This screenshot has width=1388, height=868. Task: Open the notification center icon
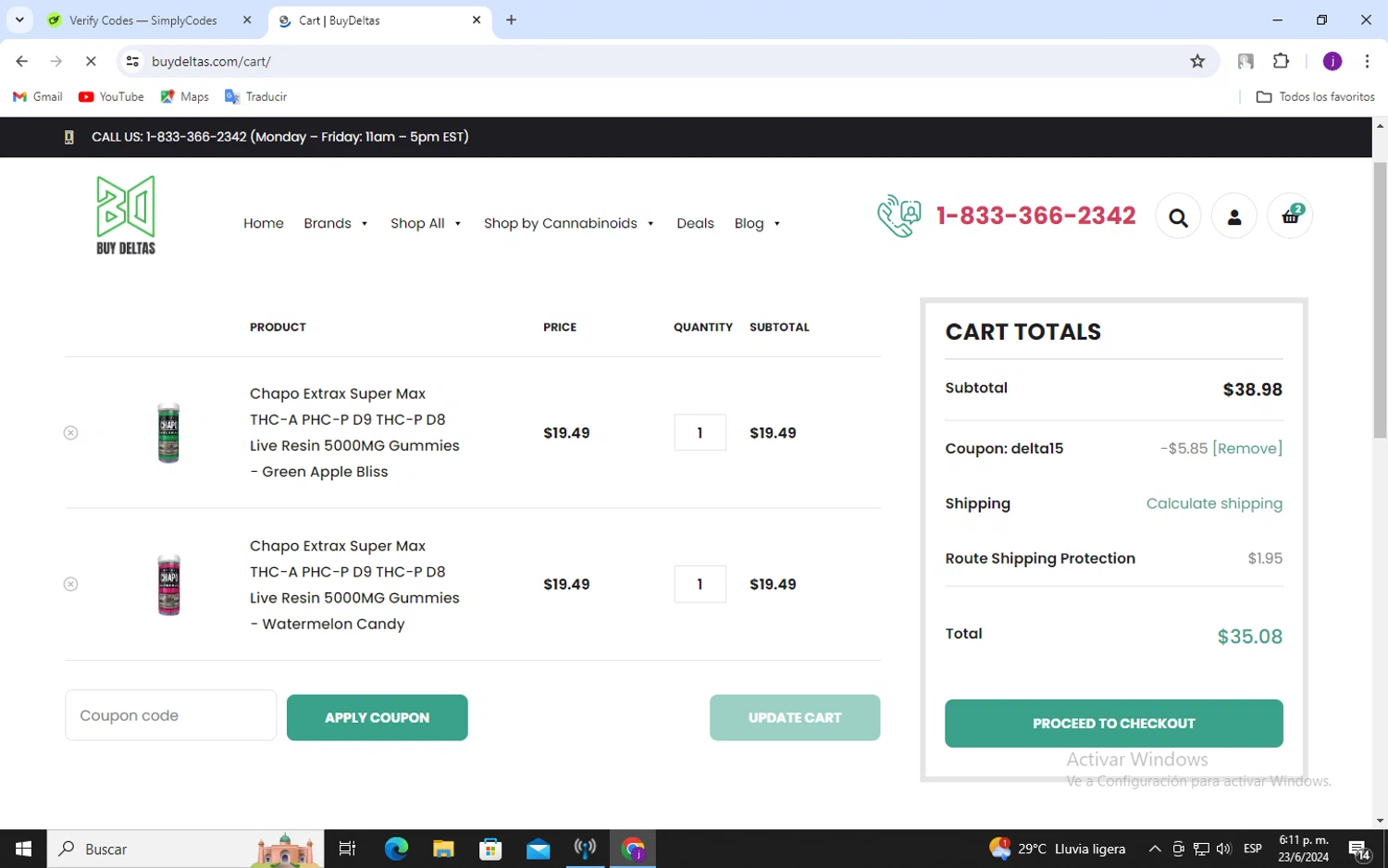click(1359, 849)
